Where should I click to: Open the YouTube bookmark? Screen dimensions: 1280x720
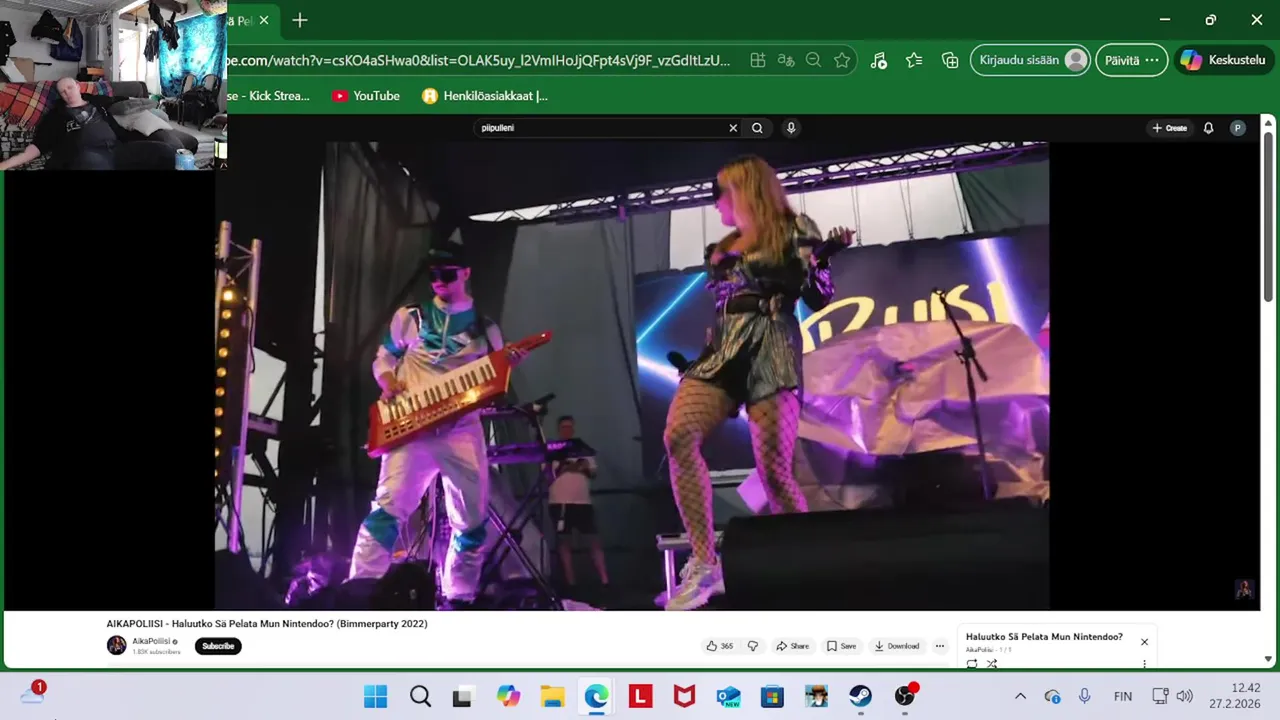366,96
